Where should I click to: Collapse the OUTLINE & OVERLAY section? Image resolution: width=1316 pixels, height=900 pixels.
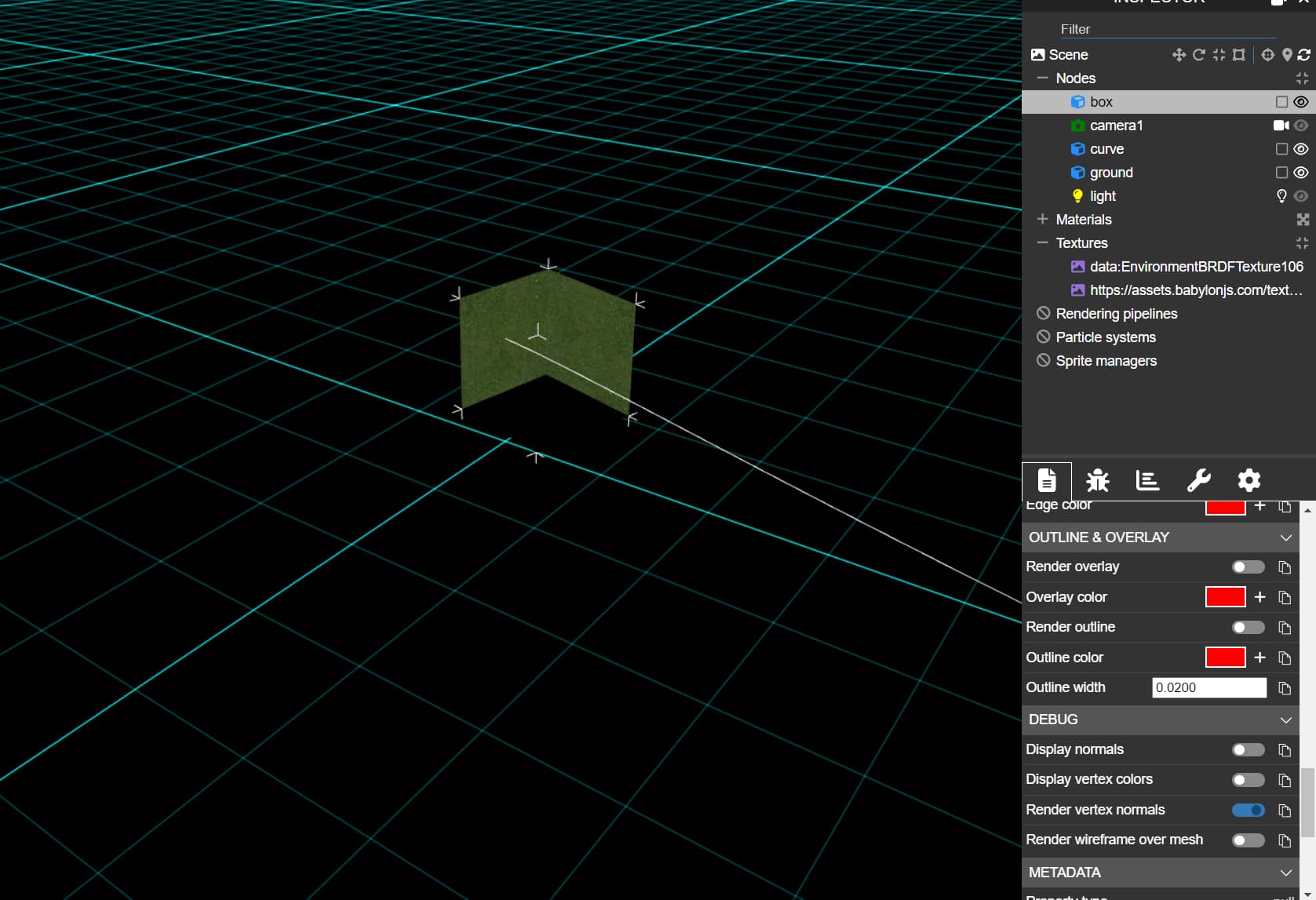tap(1285, 537)
